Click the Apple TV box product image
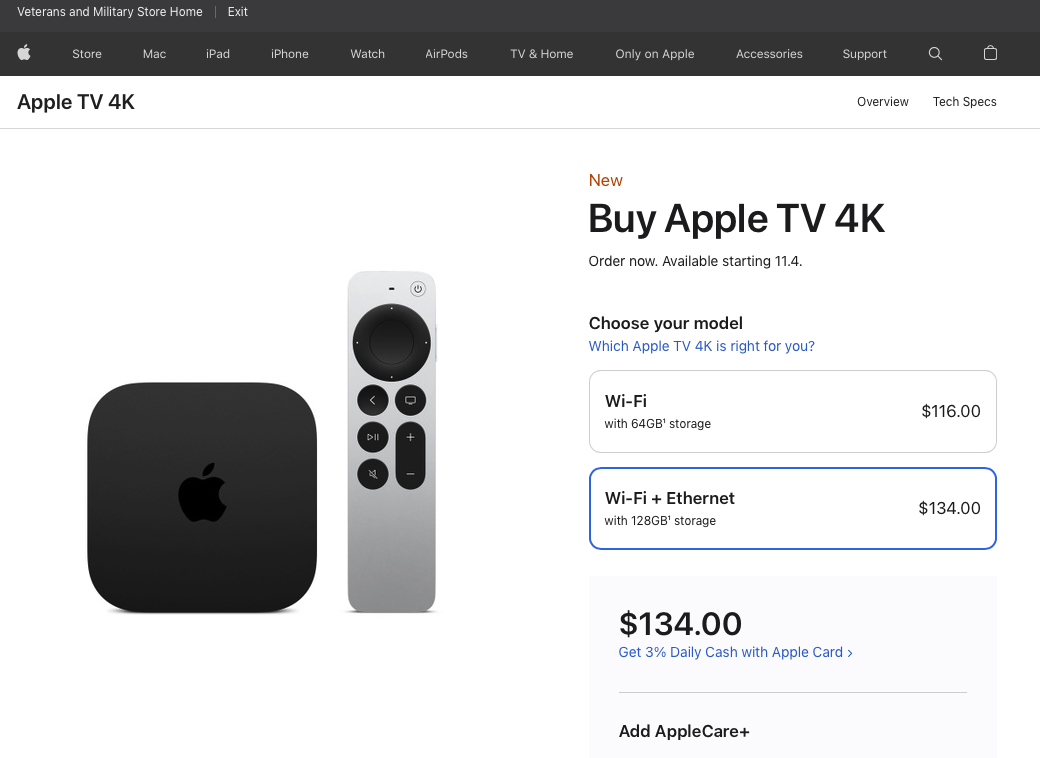 click(202, 497)
